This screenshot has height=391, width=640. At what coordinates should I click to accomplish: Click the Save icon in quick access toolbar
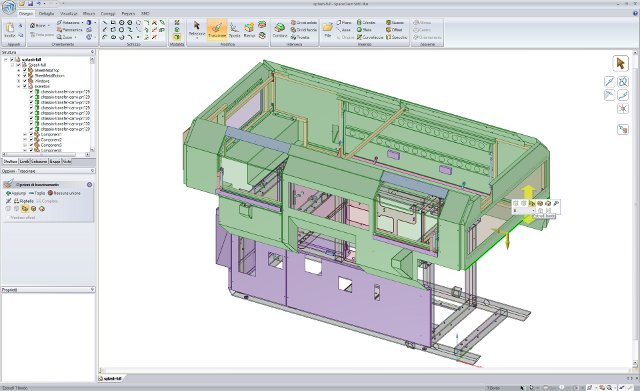click(30, 4)
